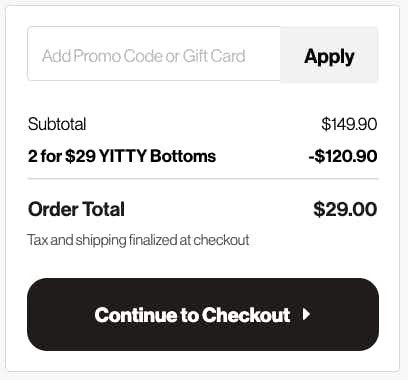Click the $149.90 subtotal amount
Screen dimensions: 408x380
pos(349,124)
